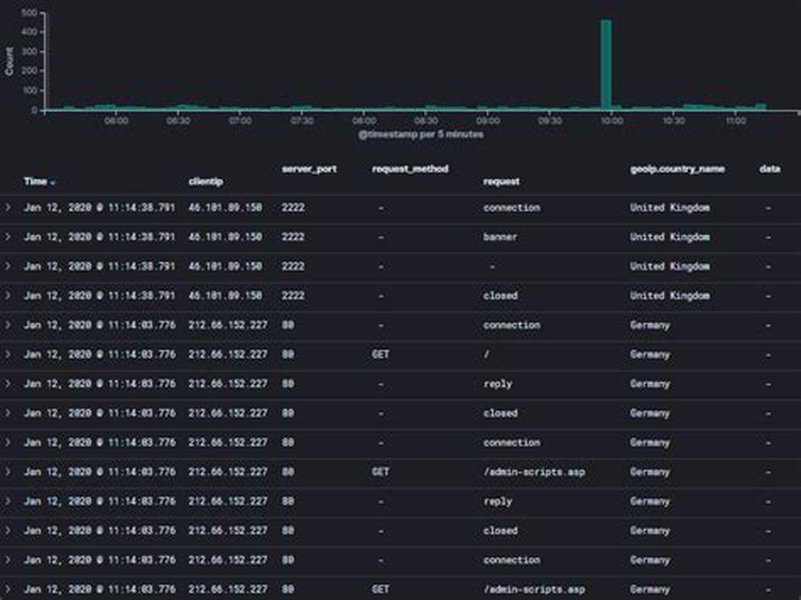Select the tall spike bar in the histogram
801x600 pixels.
(606, 64)
